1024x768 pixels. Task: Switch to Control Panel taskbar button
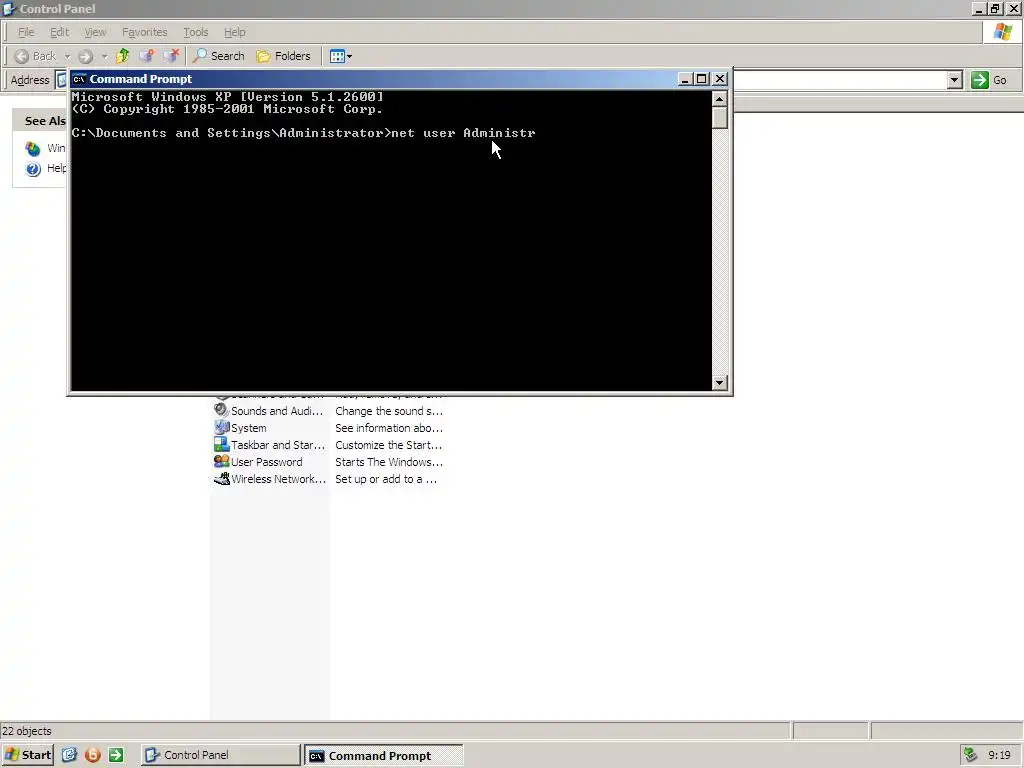coord(220,755)
